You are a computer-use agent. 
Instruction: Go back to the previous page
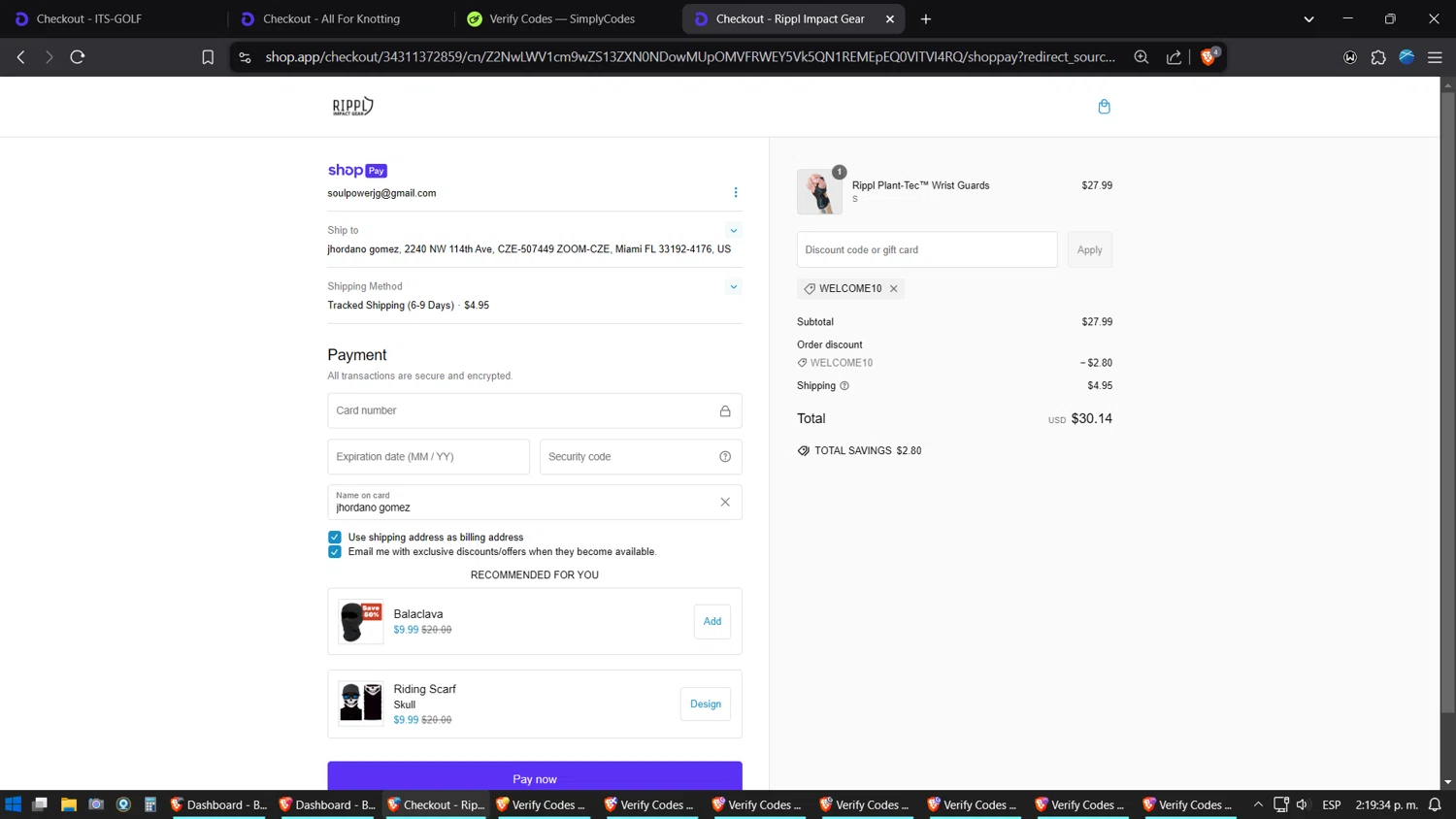click(x=21, y=57)
